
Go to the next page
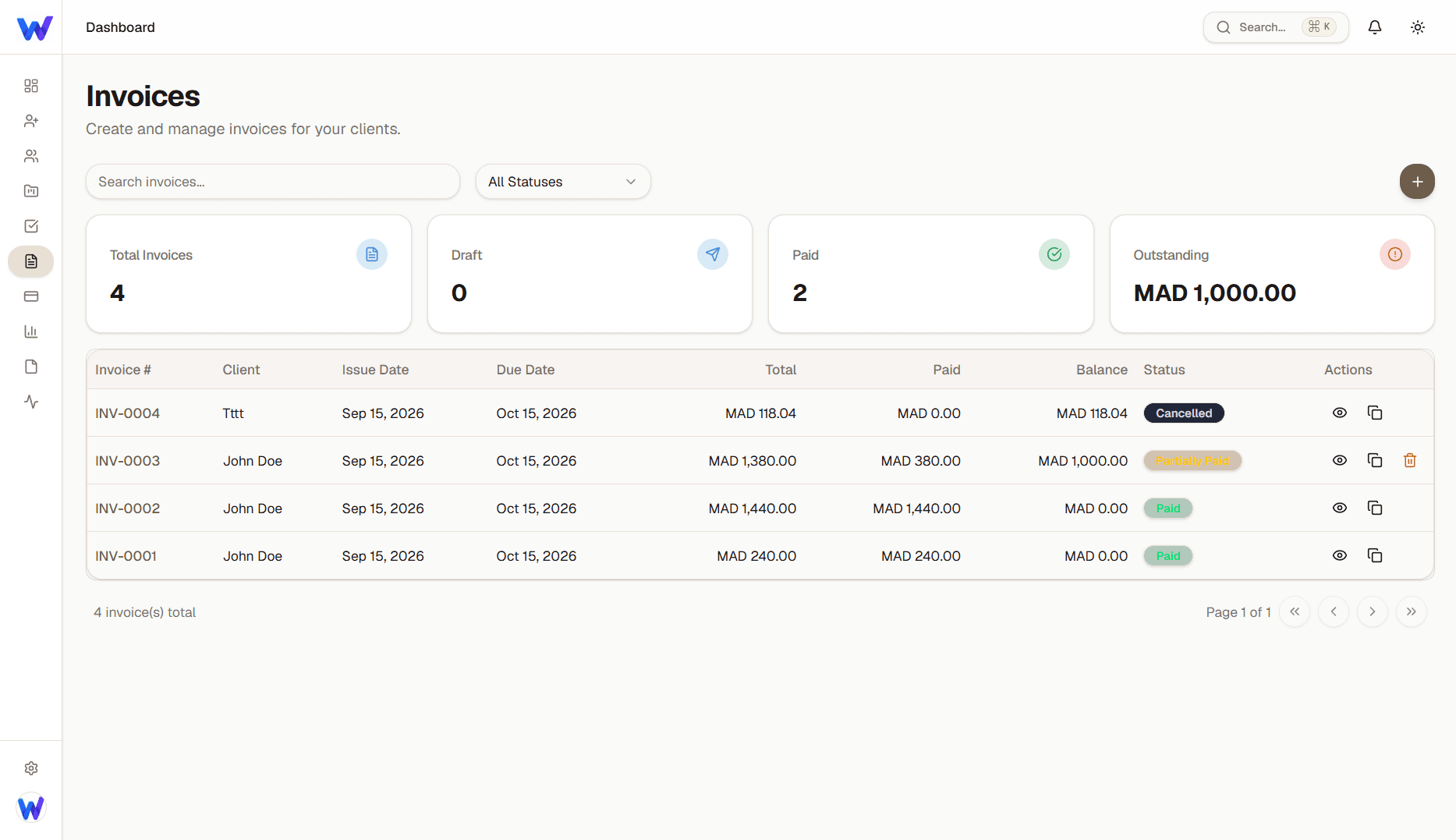(x=1373, y=611)
